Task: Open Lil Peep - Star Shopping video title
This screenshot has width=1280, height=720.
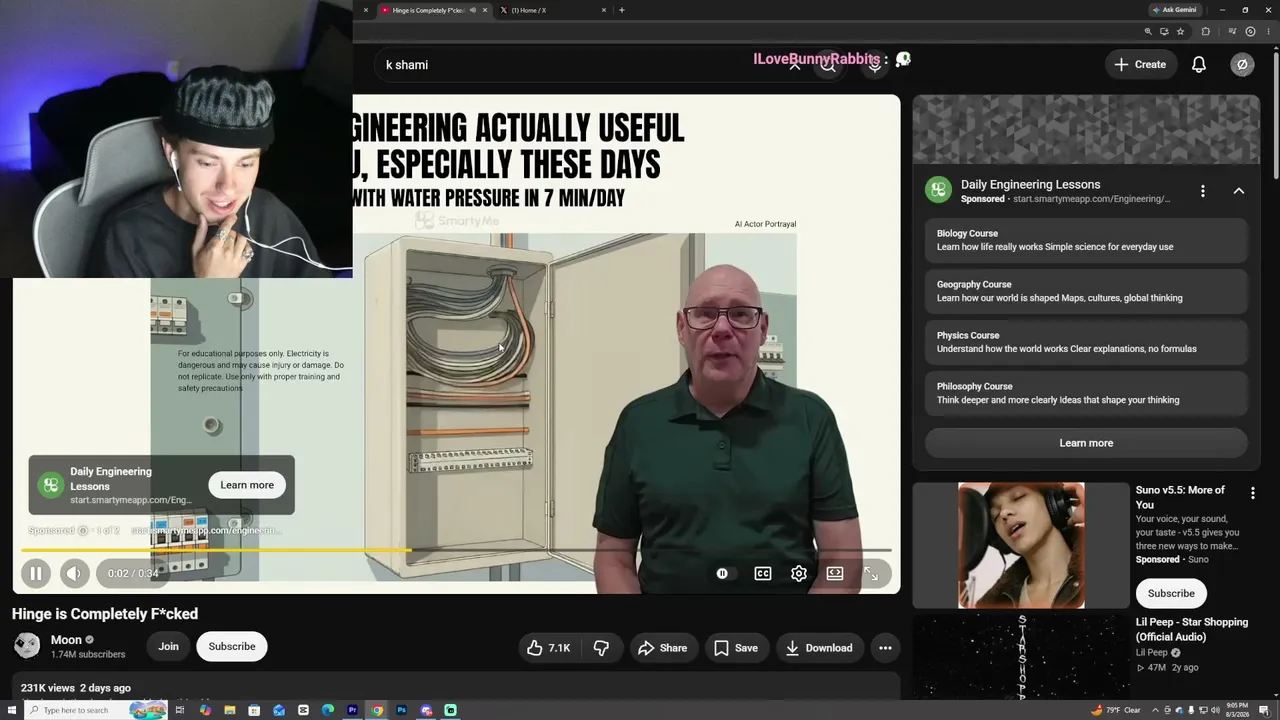Action: click(1192, 629)
